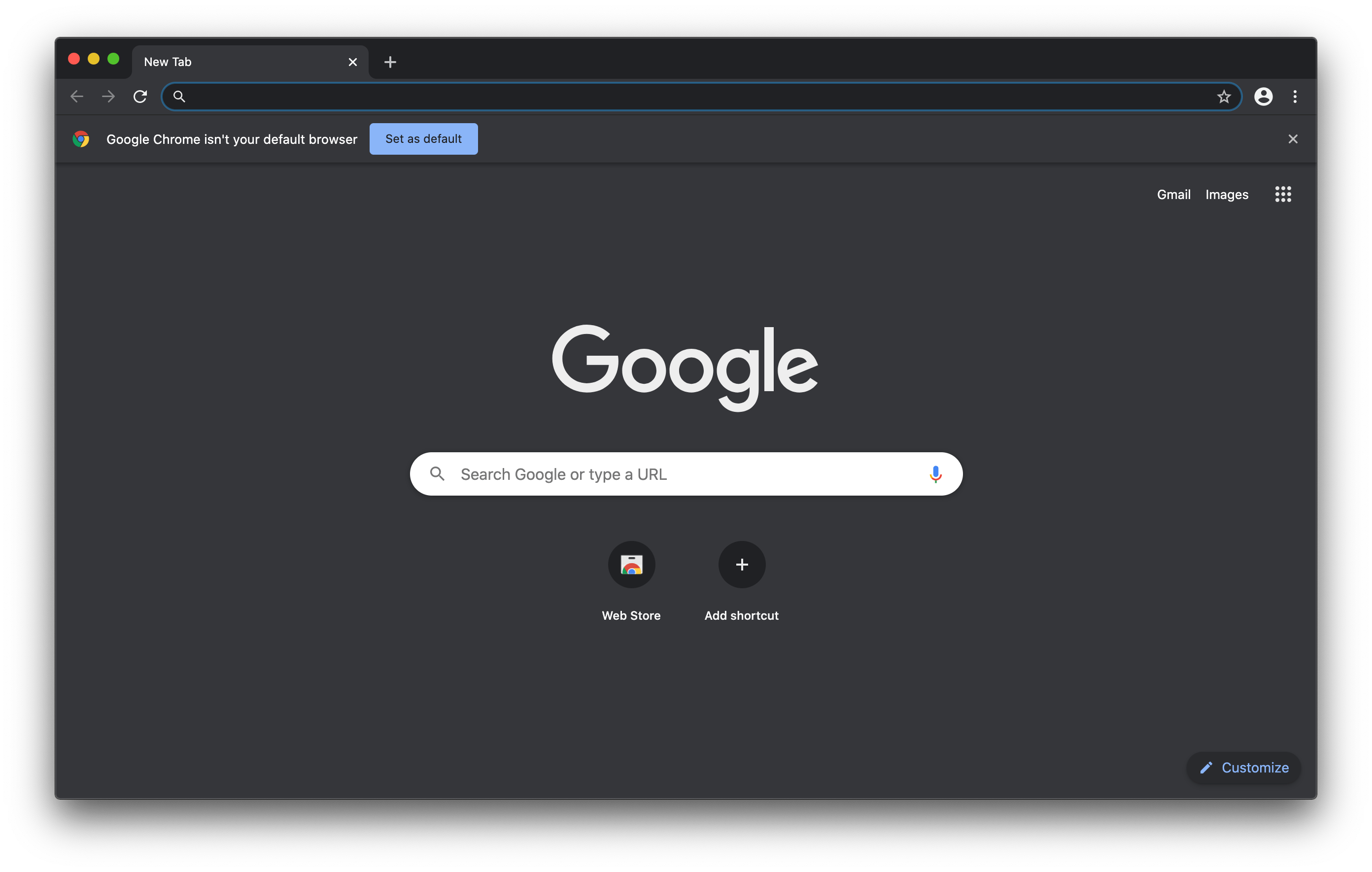Click the Customize button bottom right

tap(1243, 766)
